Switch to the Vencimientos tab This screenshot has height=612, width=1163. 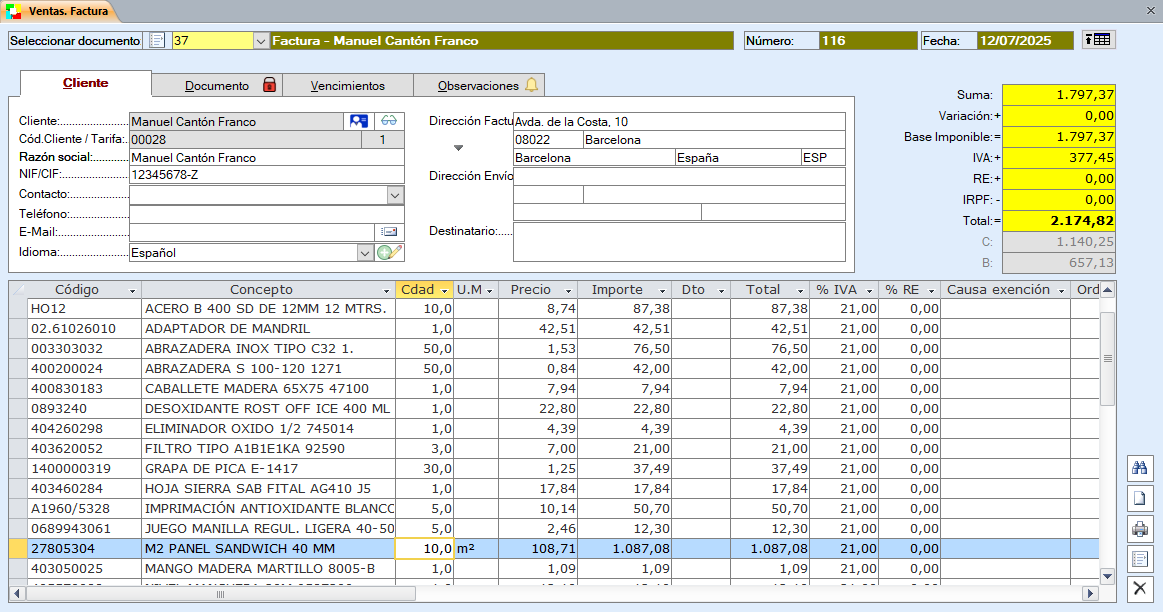(x=347, y=86)
